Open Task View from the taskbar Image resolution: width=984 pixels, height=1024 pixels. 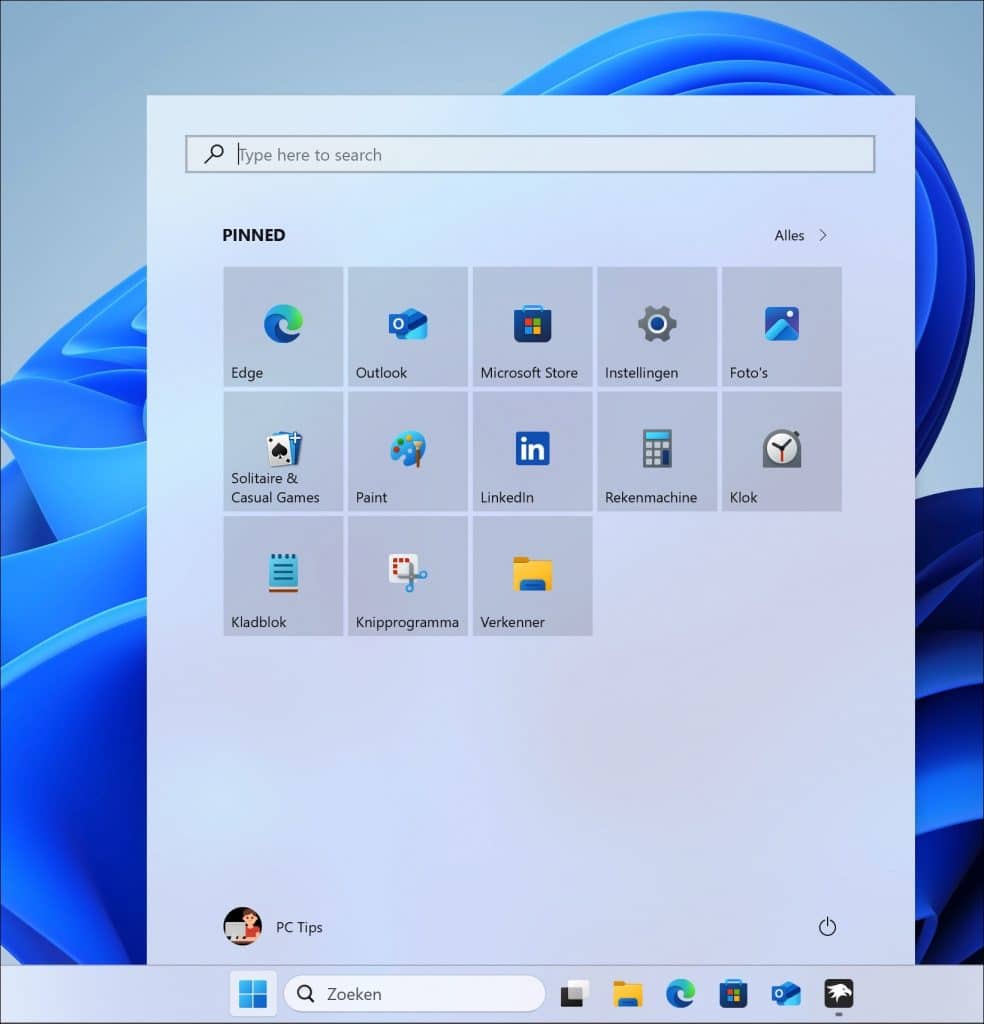573,994
